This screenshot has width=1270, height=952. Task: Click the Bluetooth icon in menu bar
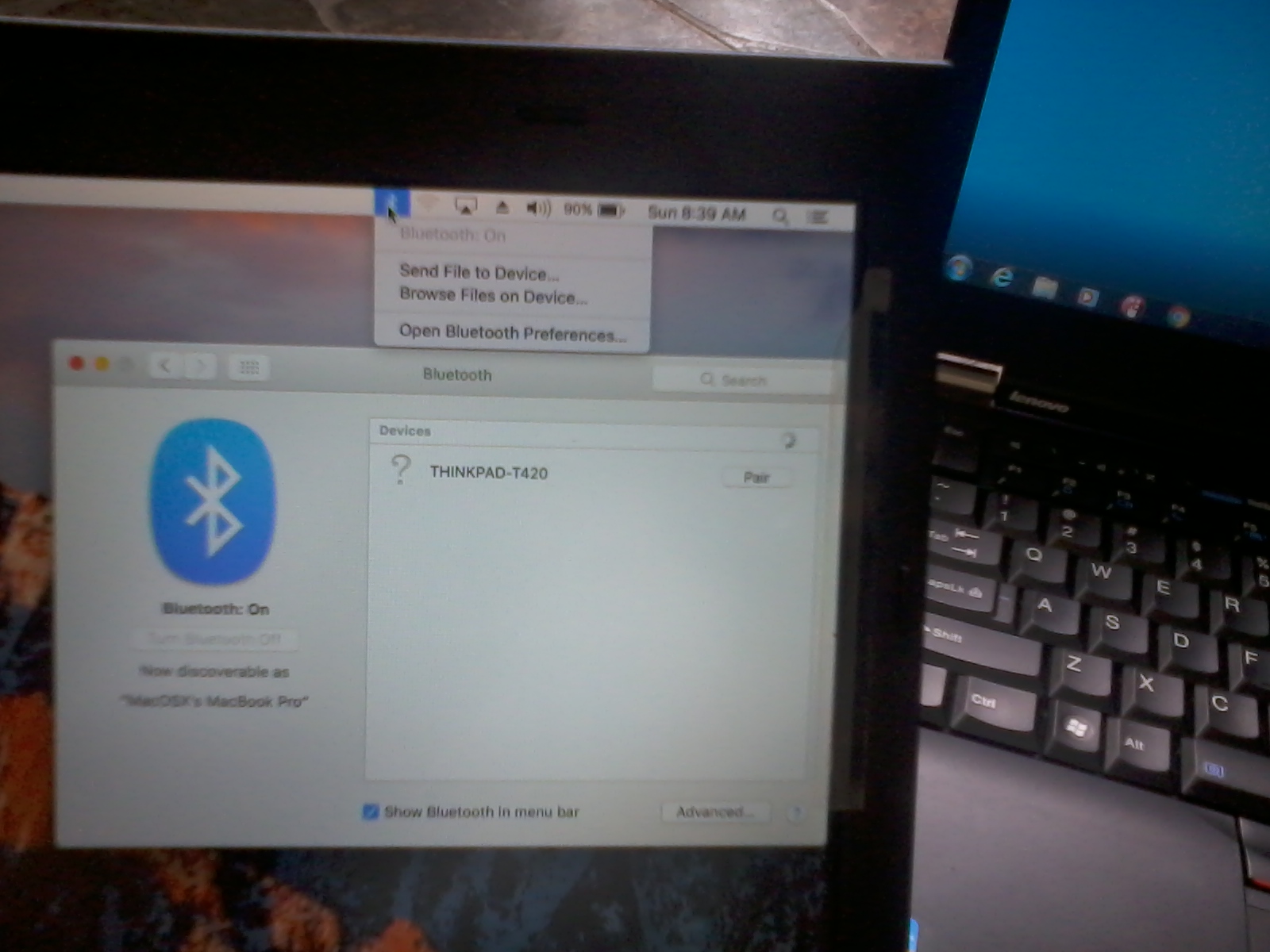click(x=392, y=204)
